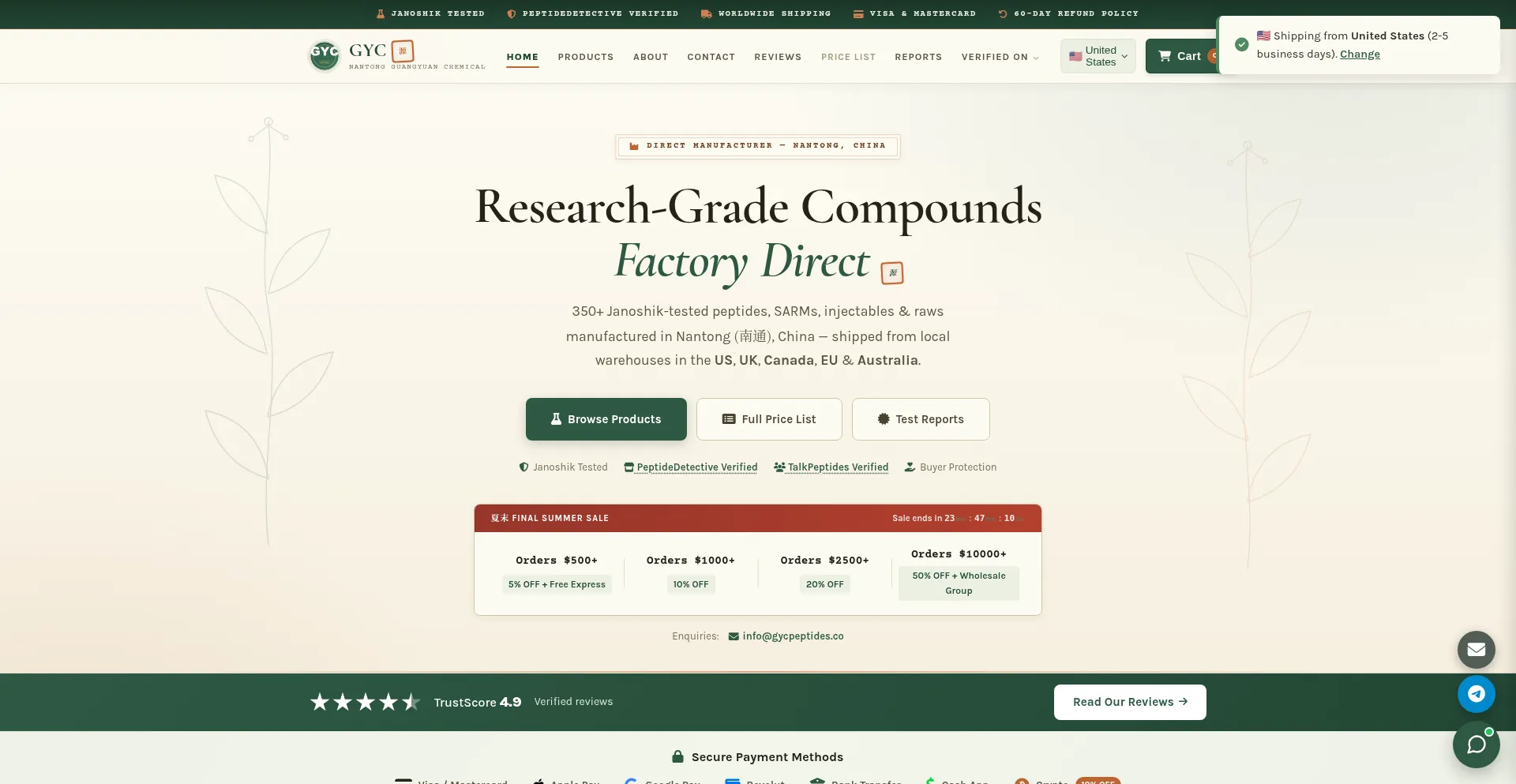Click the shield icon beside Janoshik Tested
This screenshot has width=1516, height=784.
coord(523,467)
